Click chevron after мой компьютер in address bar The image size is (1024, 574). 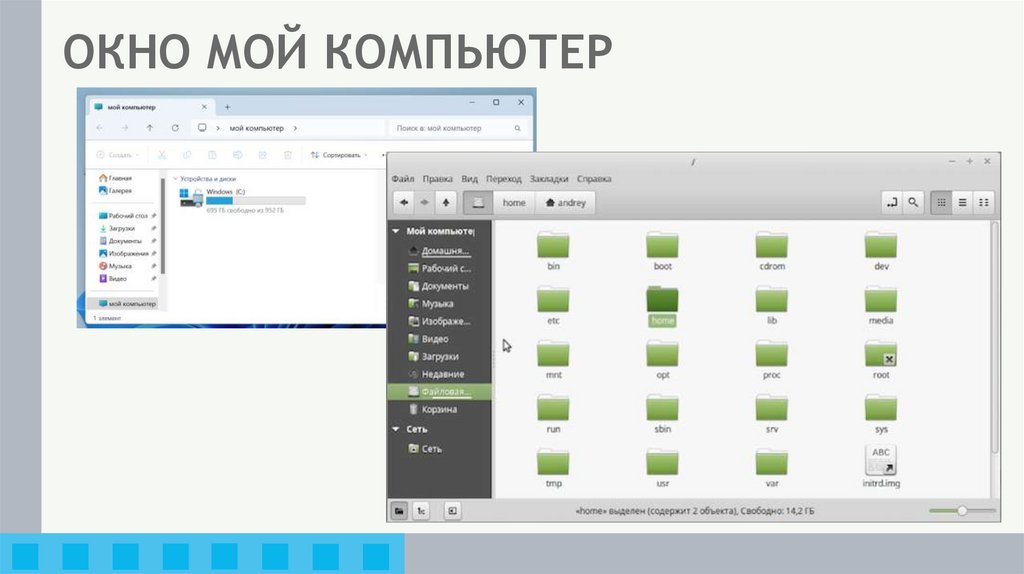pyautogui.click(x=295, y=128)
